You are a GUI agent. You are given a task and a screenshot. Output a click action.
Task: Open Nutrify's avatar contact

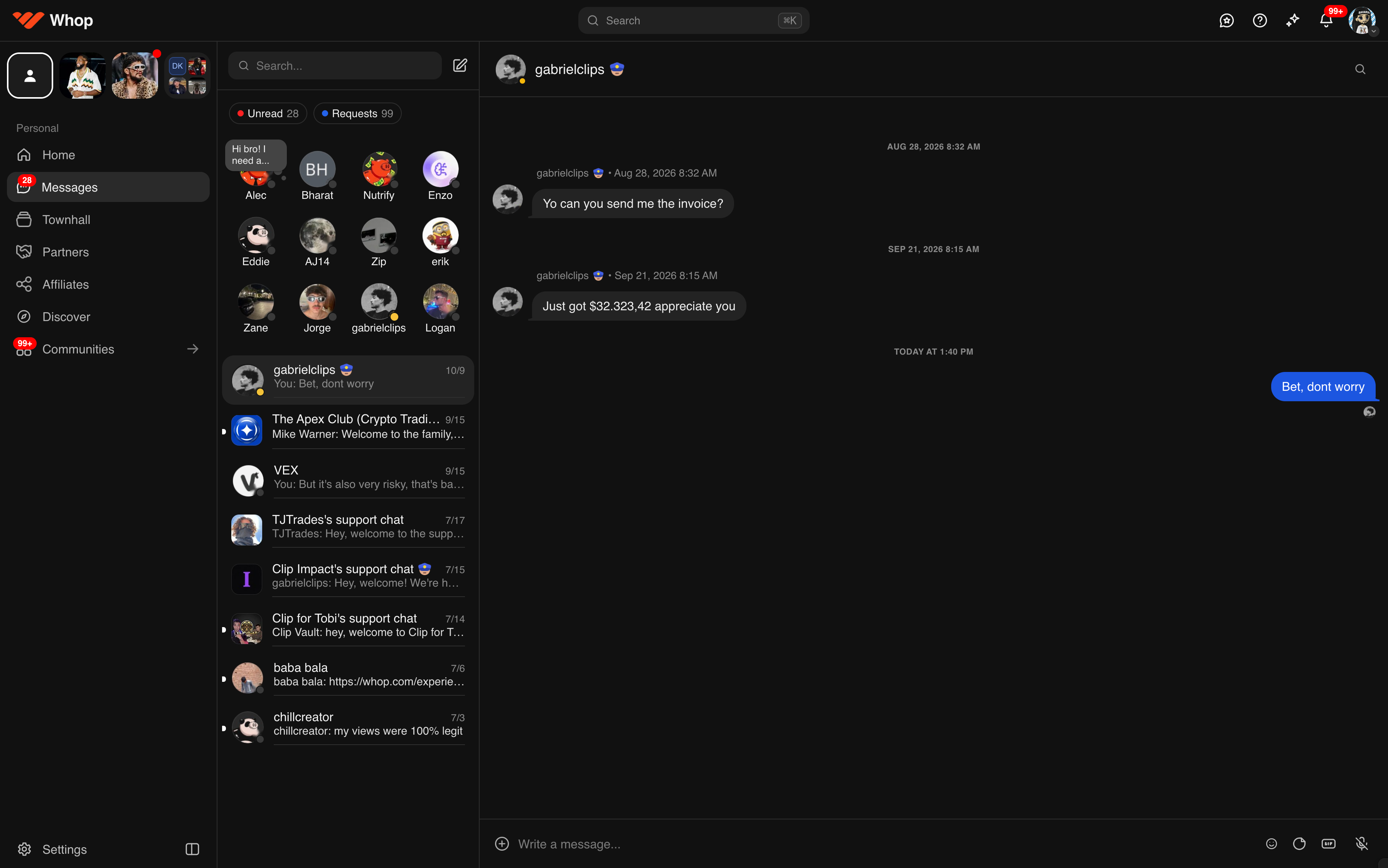(x=379, y=169)
